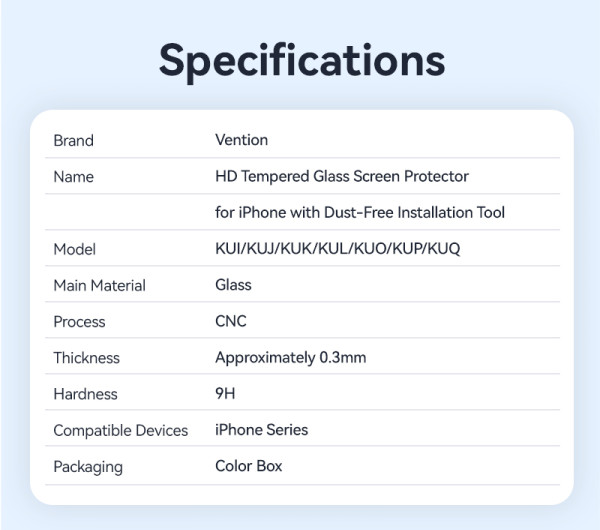Image resolution: width=600 pixels, height=530 pixels.
Task: Select the HD Tempered Glass Screen Protector text
Action: [342, 176]
